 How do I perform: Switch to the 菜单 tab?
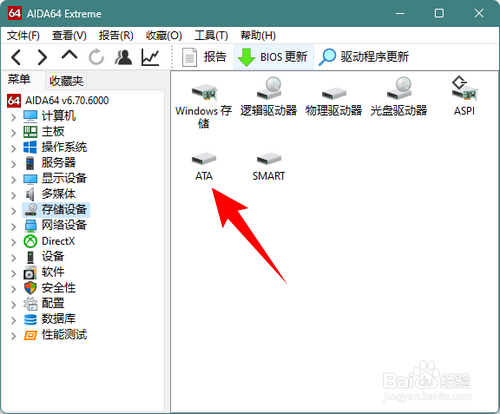click(x=19, y=79)
